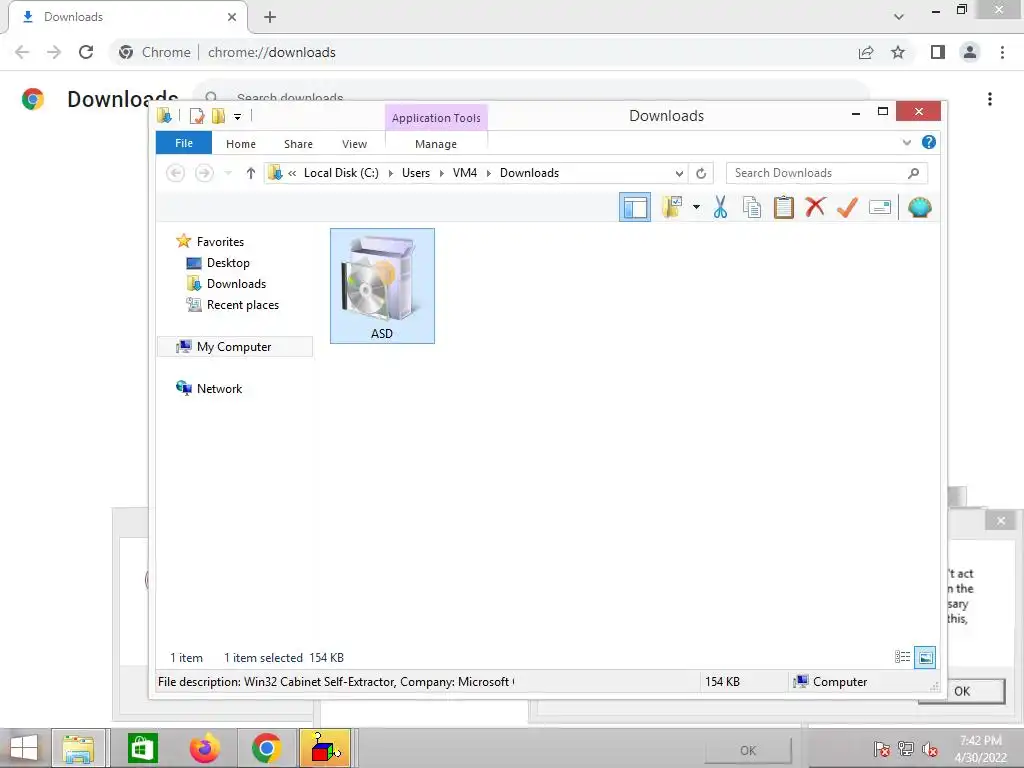Screen dimensions: 1024x768
Task: Click the Copy toolbar icon
Action: pos(752,207)
